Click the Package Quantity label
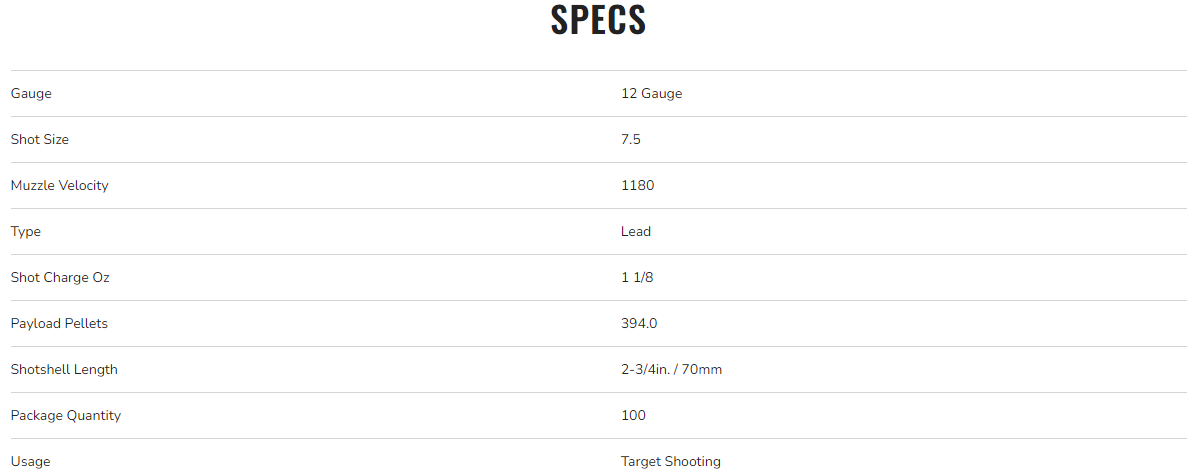 tap(66, 416)
